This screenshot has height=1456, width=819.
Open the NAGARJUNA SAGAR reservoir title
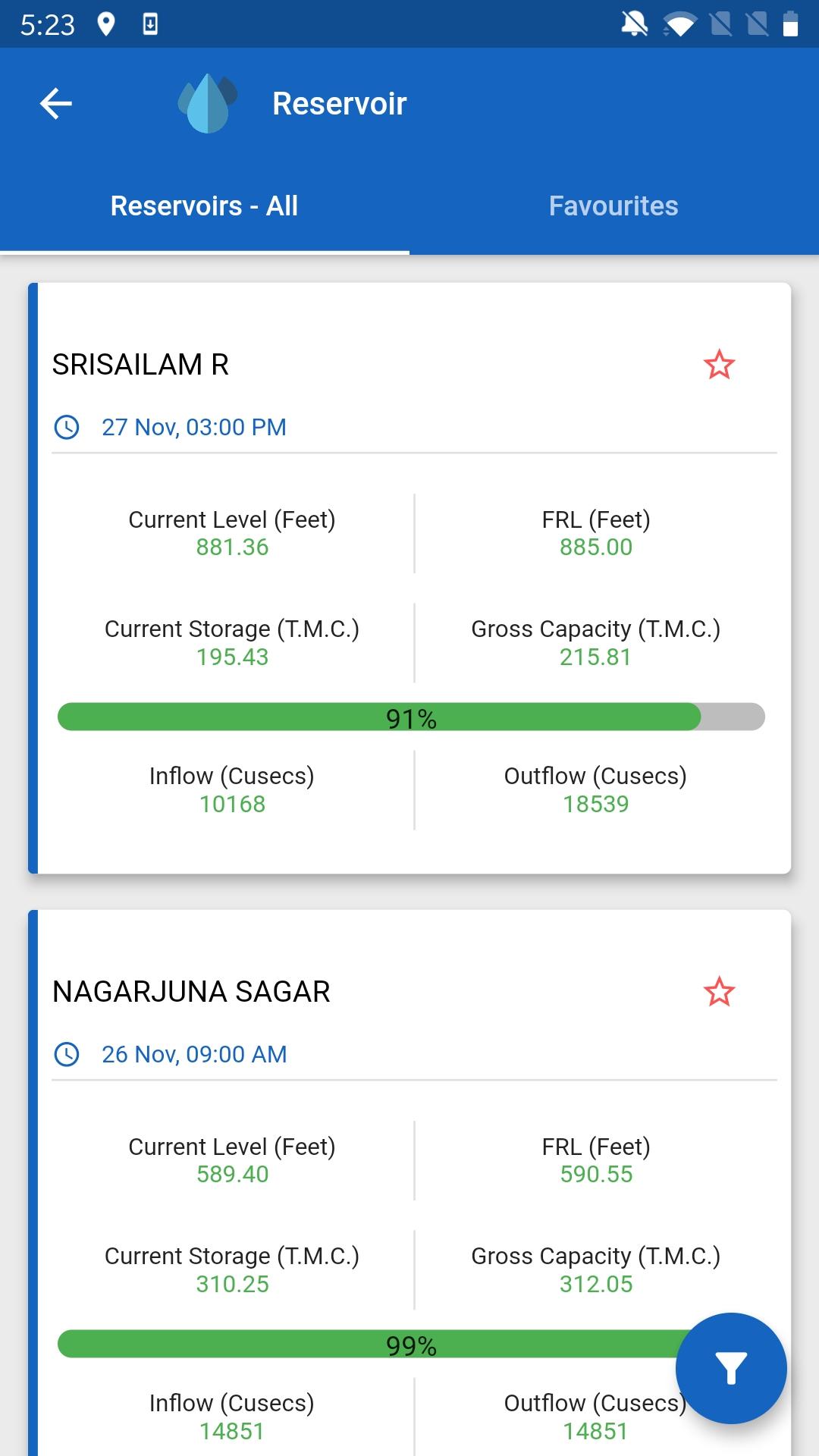pos(191,992)
